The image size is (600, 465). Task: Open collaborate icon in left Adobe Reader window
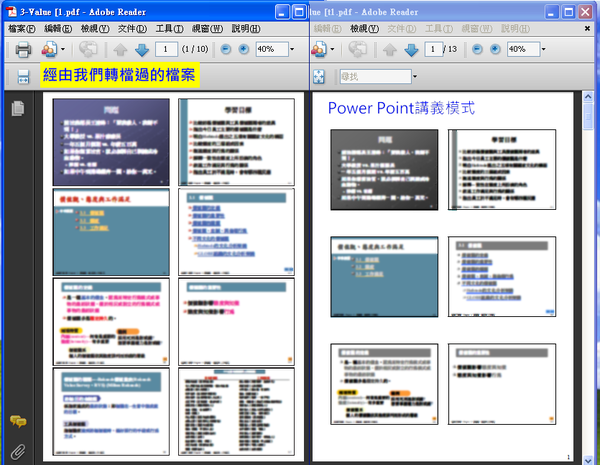click(50, 49)
